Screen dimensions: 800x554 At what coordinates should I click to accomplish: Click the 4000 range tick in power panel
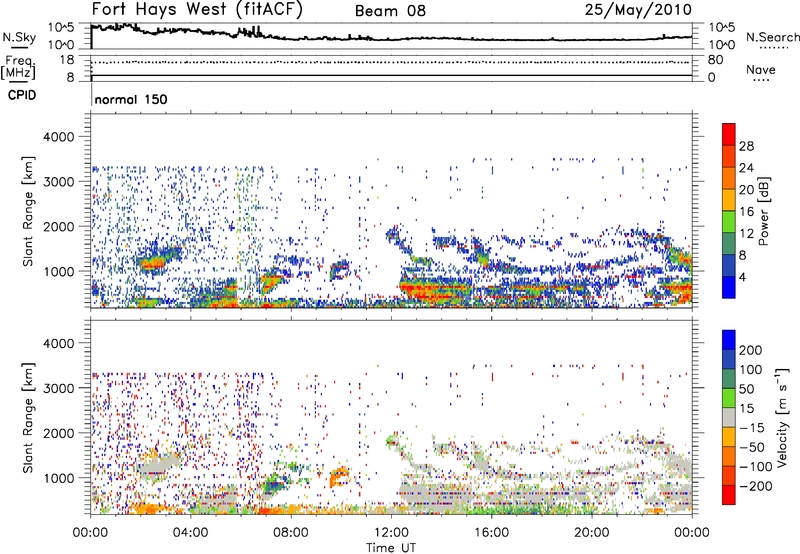coord(58,137)
